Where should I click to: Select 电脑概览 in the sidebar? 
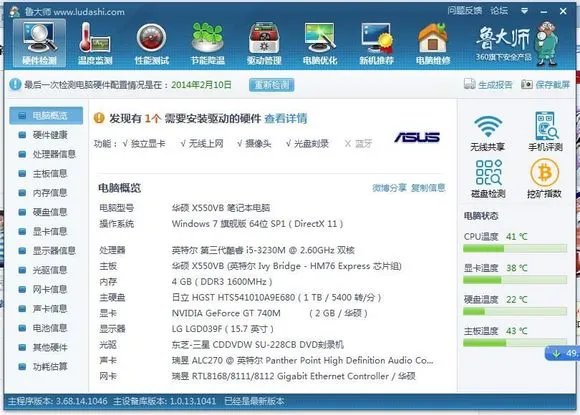46,116
